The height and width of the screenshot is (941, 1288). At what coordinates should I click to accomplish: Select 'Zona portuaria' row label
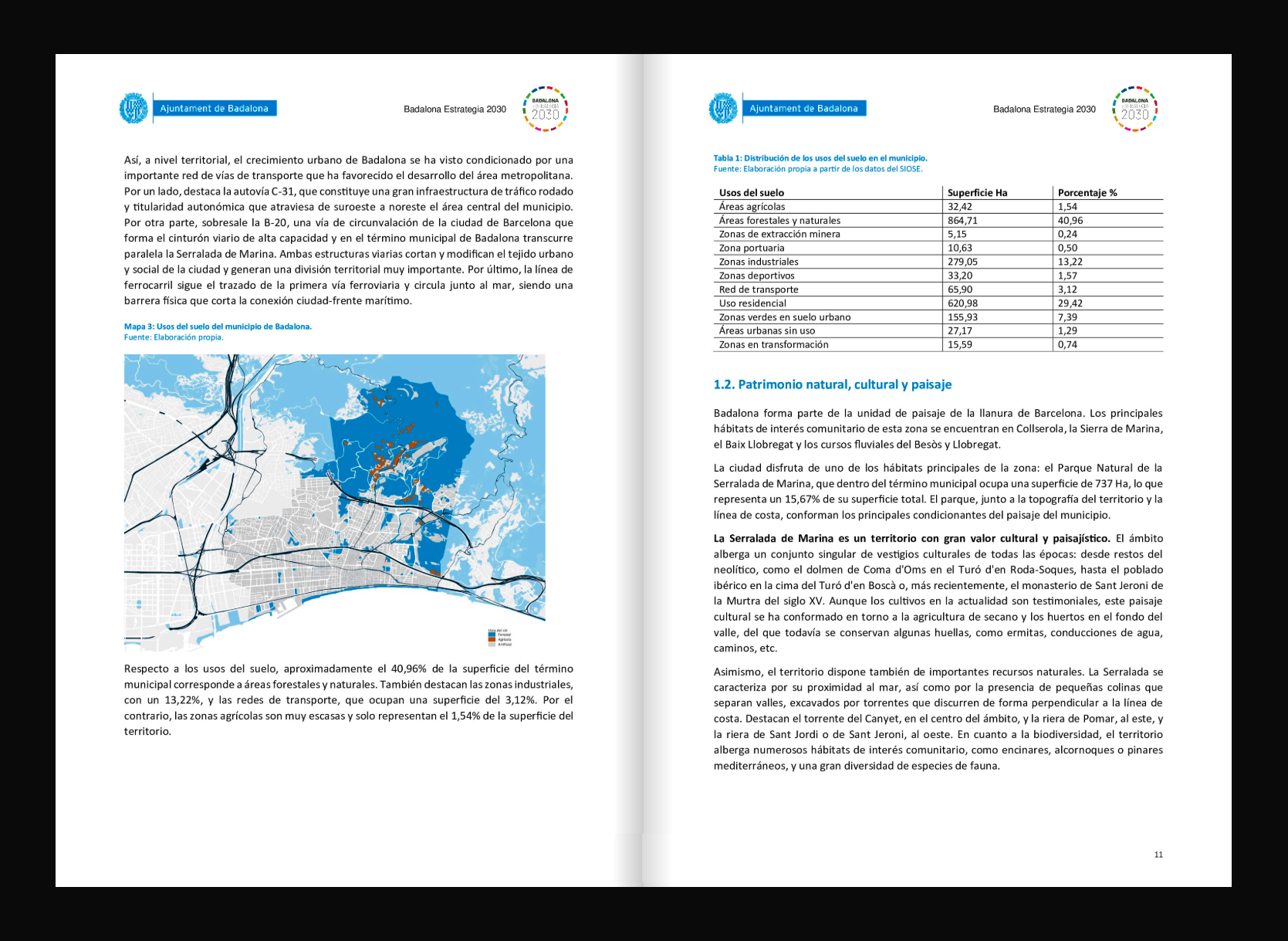click(752, 249)
